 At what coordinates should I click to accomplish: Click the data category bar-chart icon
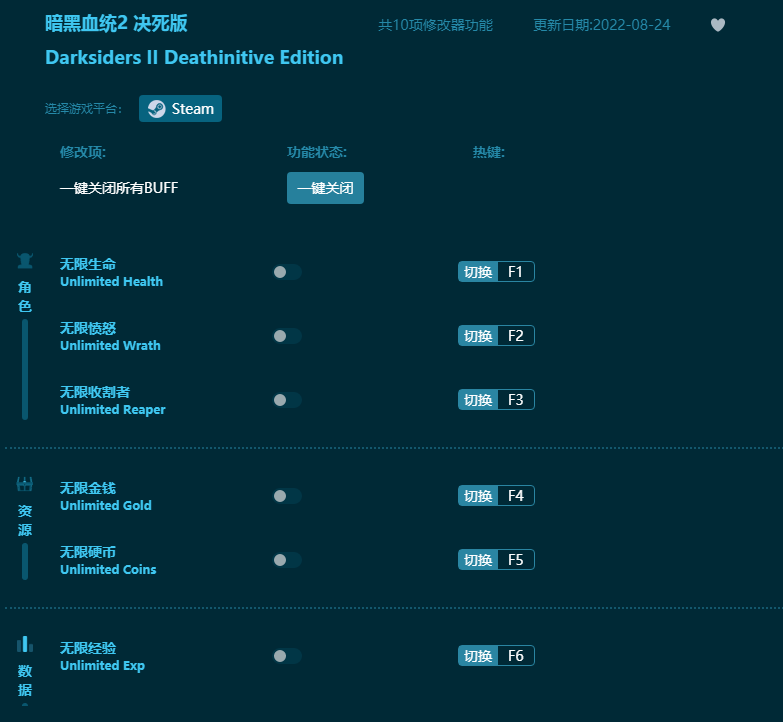(x=25, y=644)
